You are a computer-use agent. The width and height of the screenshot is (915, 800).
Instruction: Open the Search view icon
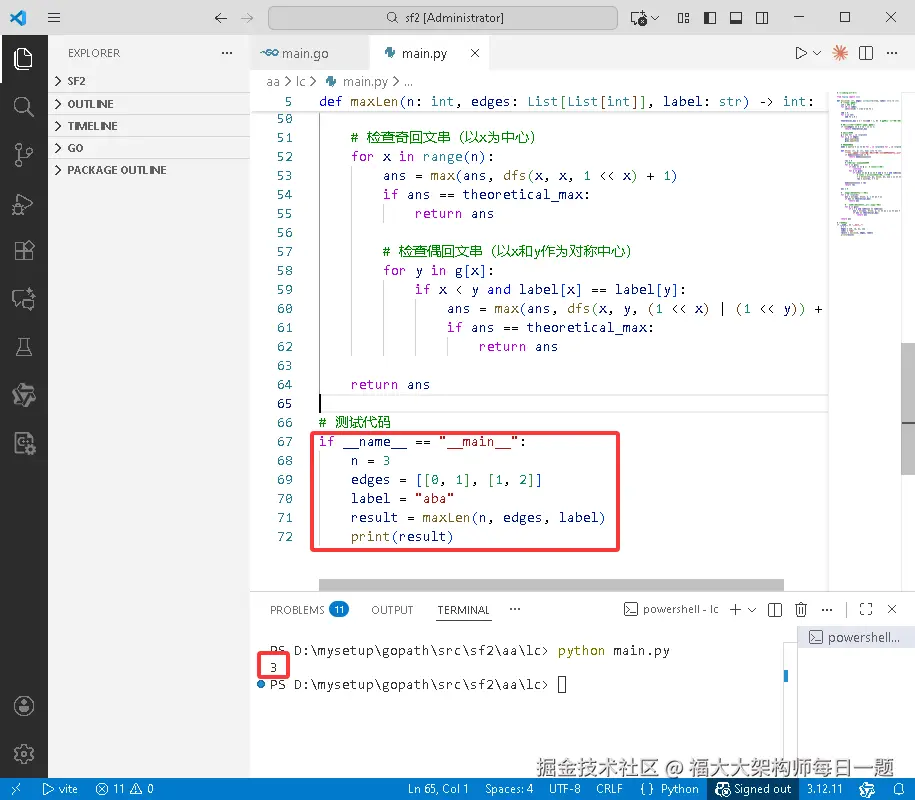click(x=23, y=106)
